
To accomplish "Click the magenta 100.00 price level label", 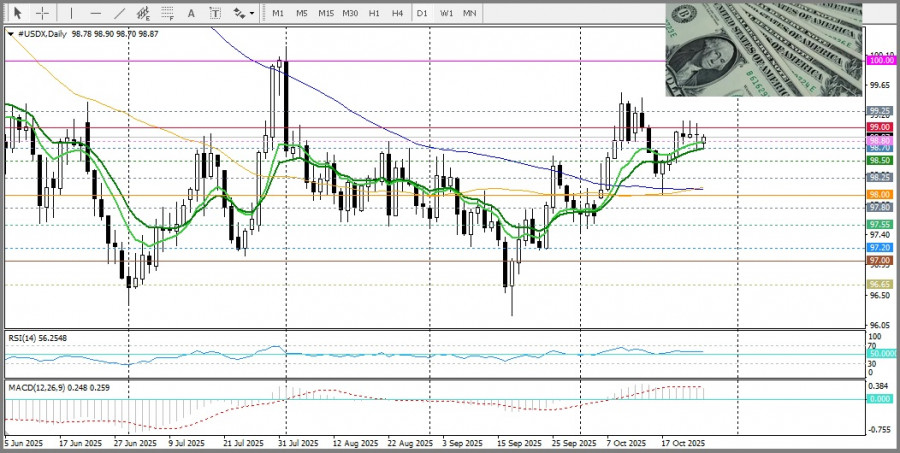I will [x=880, y=60].
